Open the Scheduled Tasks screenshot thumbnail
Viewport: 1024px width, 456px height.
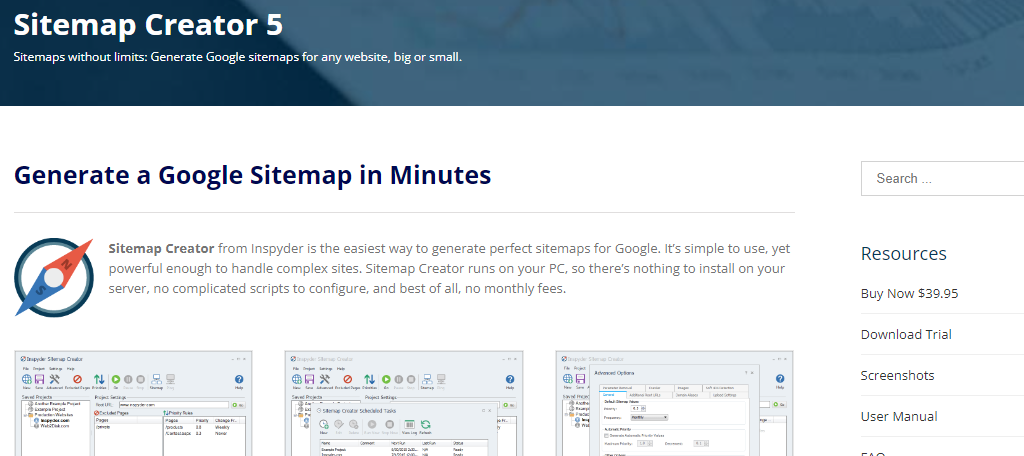coord(404,403)
